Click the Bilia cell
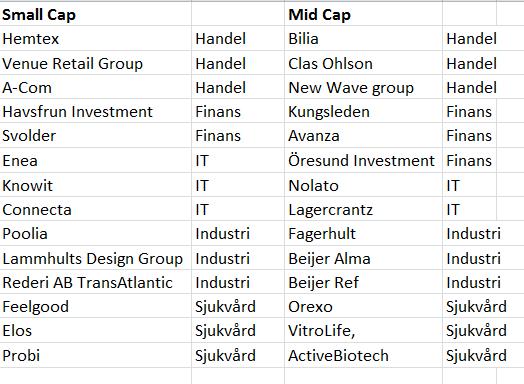This screenshot has width=524, height=384. (364, 38)
